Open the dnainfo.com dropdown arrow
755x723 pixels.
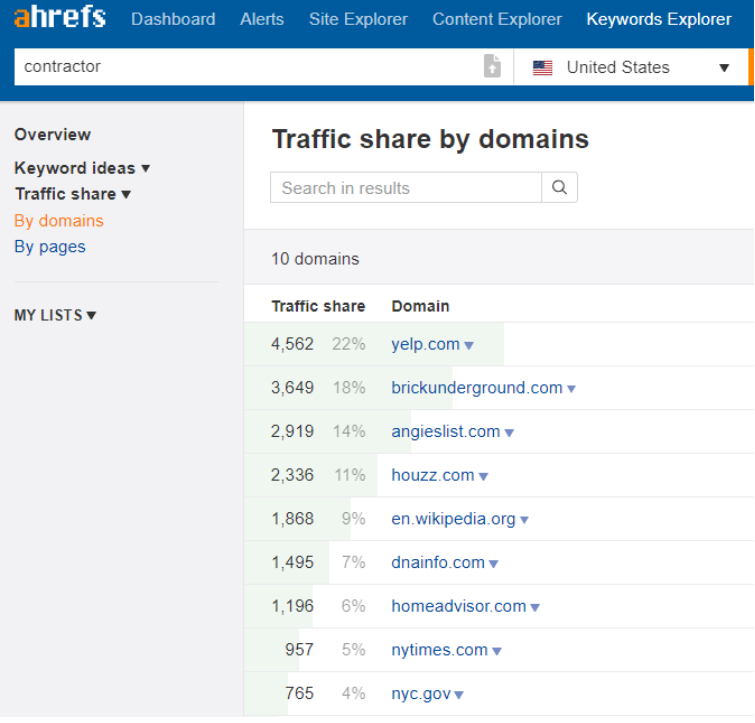pyautogui.click(x=493, y=564)
